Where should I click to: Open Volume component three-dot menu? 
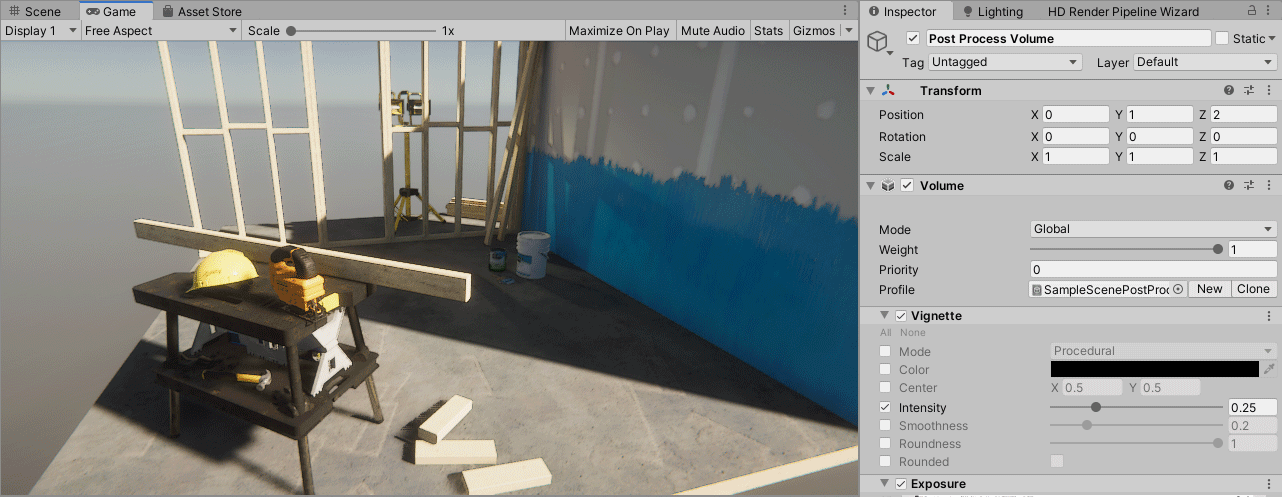[1268, 185]
